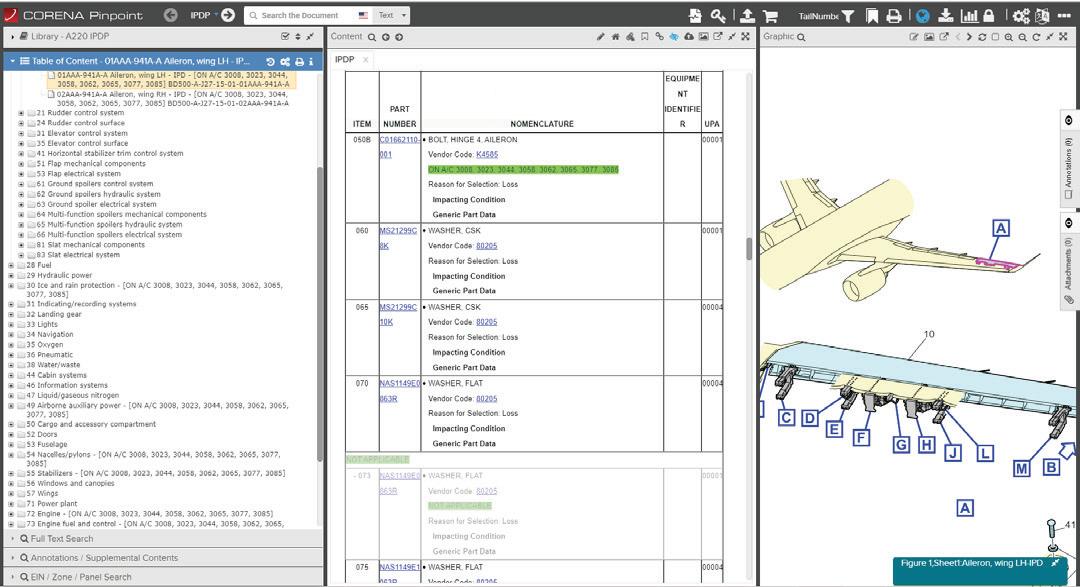This screenshot has width=1080, height=587.
Task: Collapse the Table of Content section
Action: pyautogui.click(x=12, y=61)
